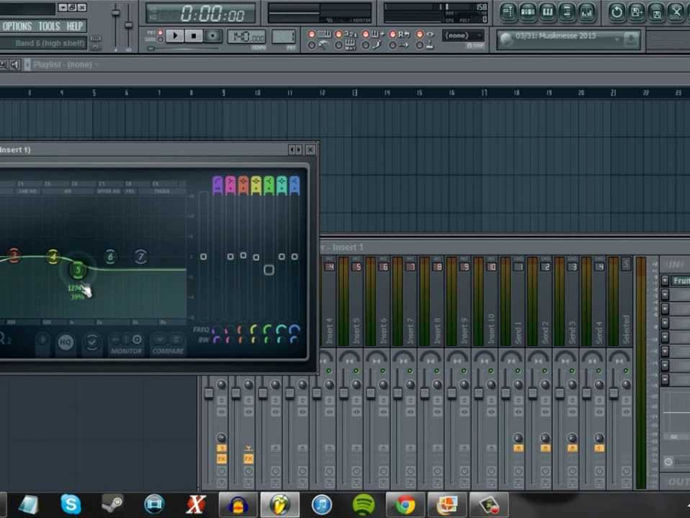Open the Step Sequencer toolbar icon
The height and width of the screenshot is (518, 690).
(528, 12)
